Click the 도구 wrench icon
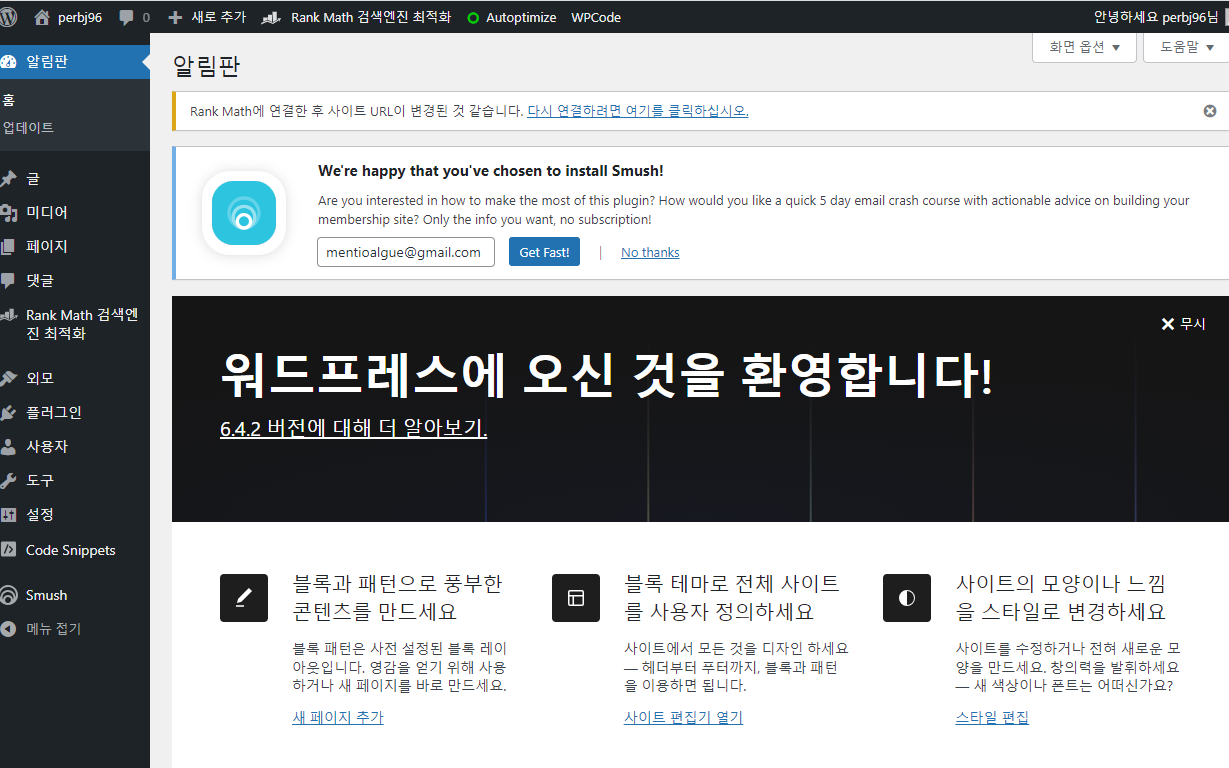 9,481
